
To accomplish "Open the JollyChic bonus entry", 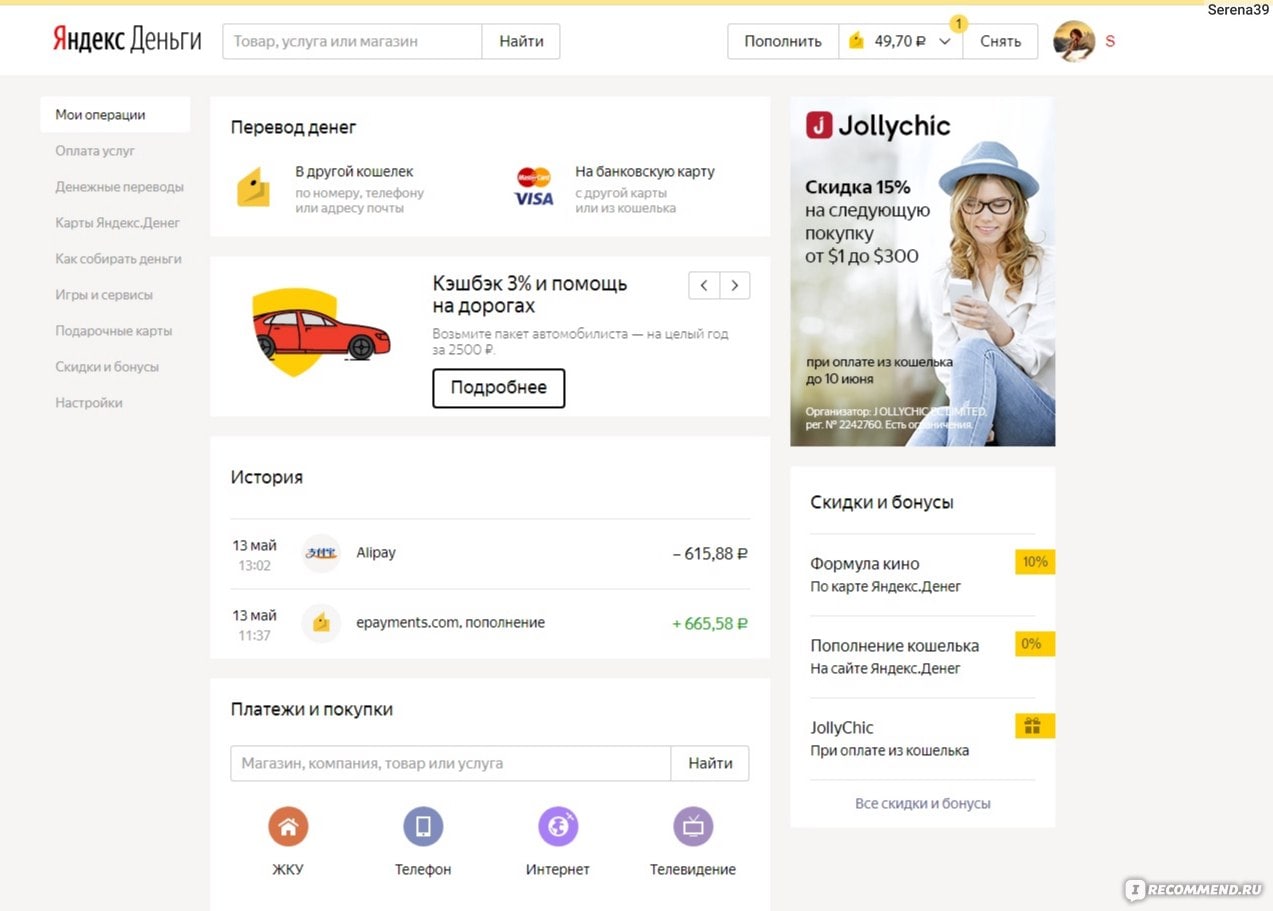I will click(x=923, y=738).
